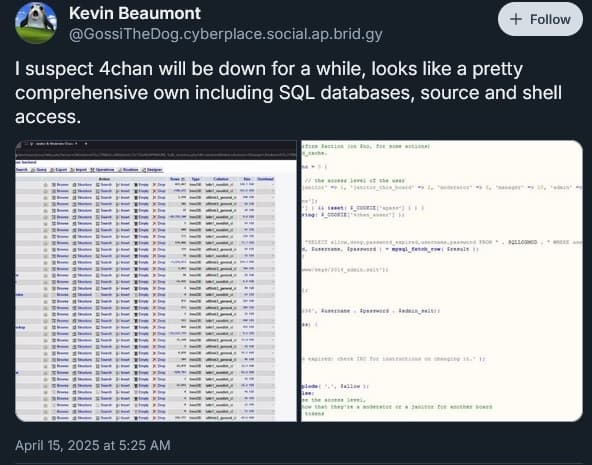The width and height of the screenshot is (592, 465).
Task: Toggle the favorite star in second table row
Action: [x=46, y=191]
